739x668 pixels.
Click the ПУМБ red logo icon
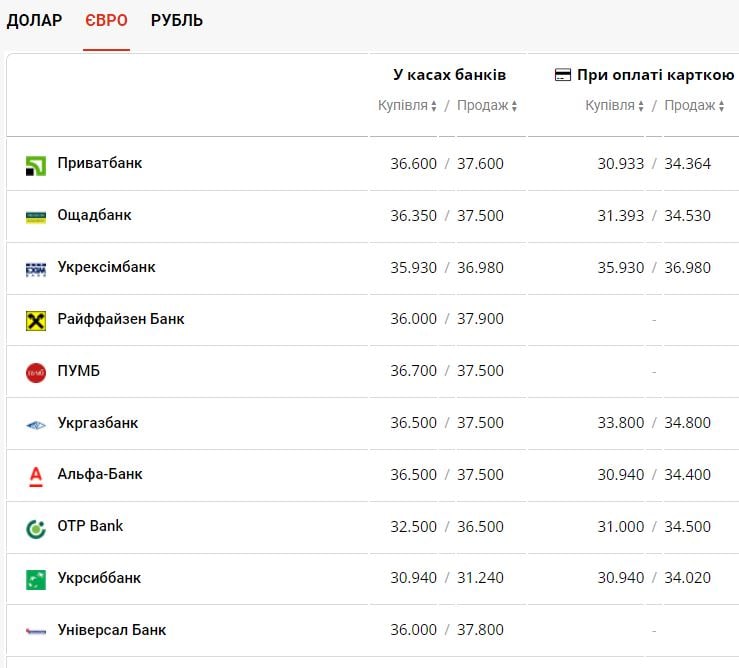tap(36, 373)
